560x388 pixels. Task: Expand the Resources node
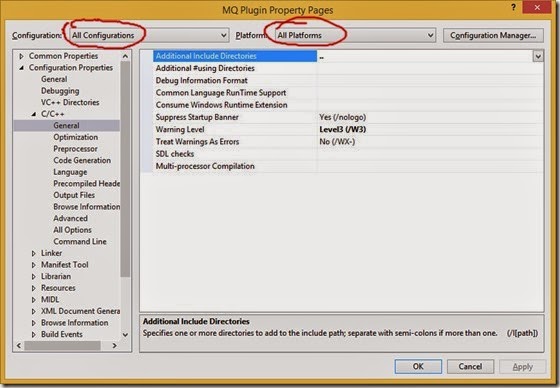tap(34, 288)
